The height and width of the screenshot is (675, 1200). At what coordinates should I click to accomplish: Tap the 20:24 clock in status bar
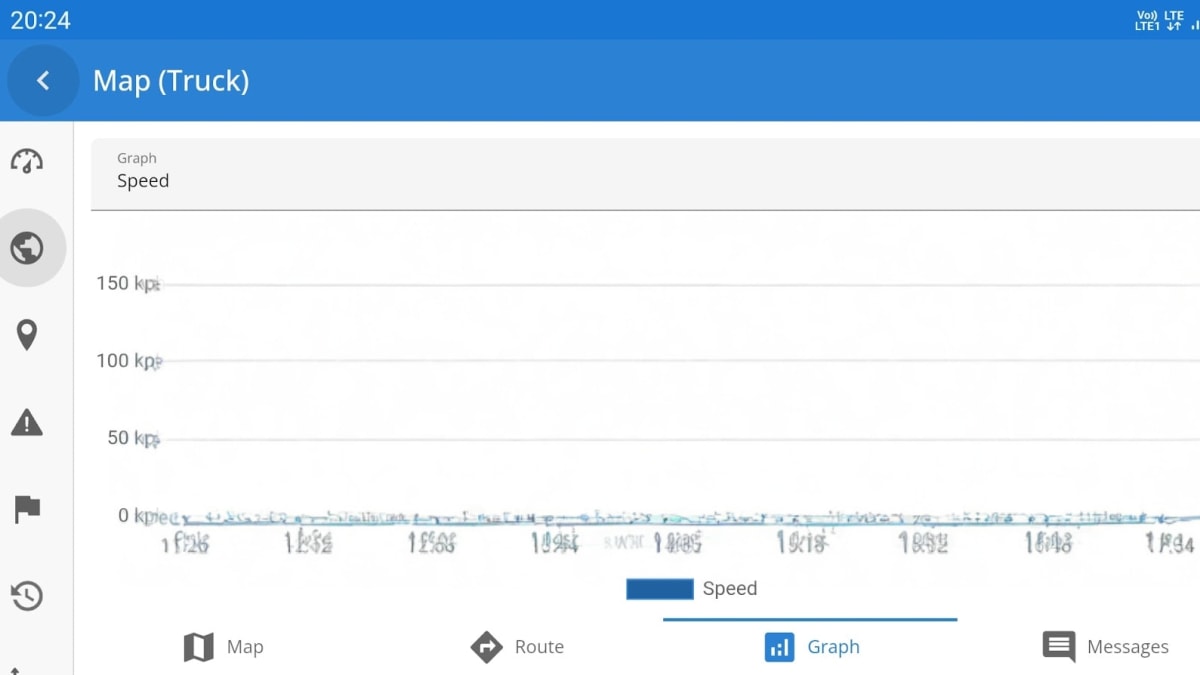pos(41,20)
